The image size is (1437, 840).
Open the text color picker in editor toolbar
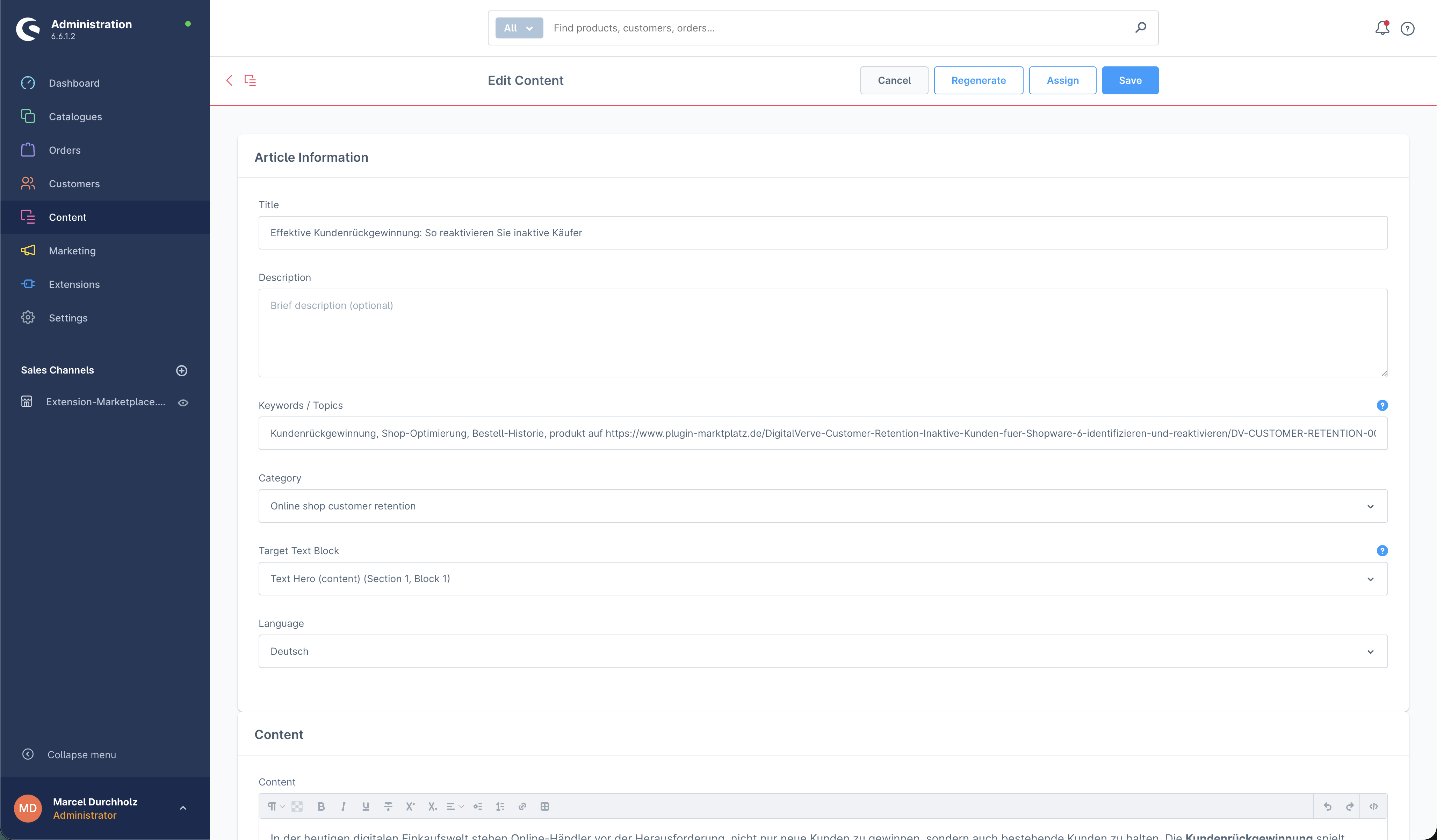297,806
